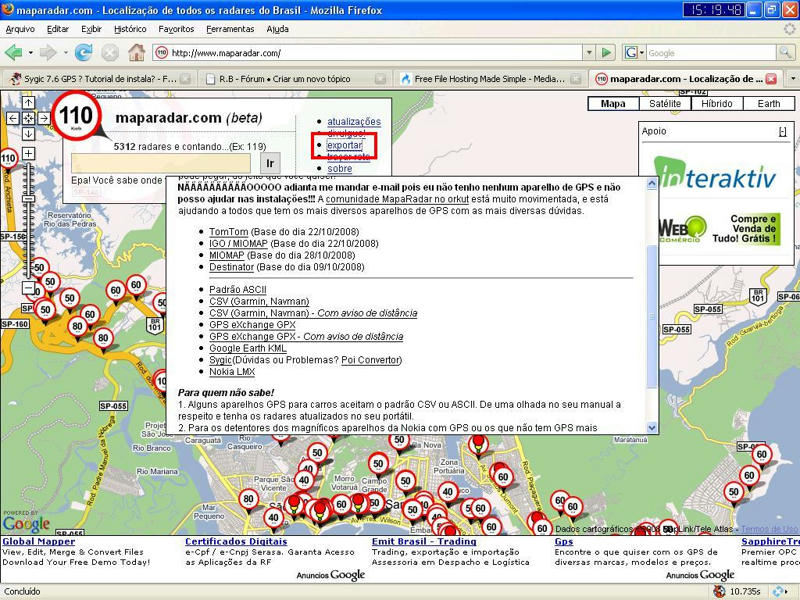
Task: Focus the Google search box
Action: pyautogui.click(x=711, y=53)
